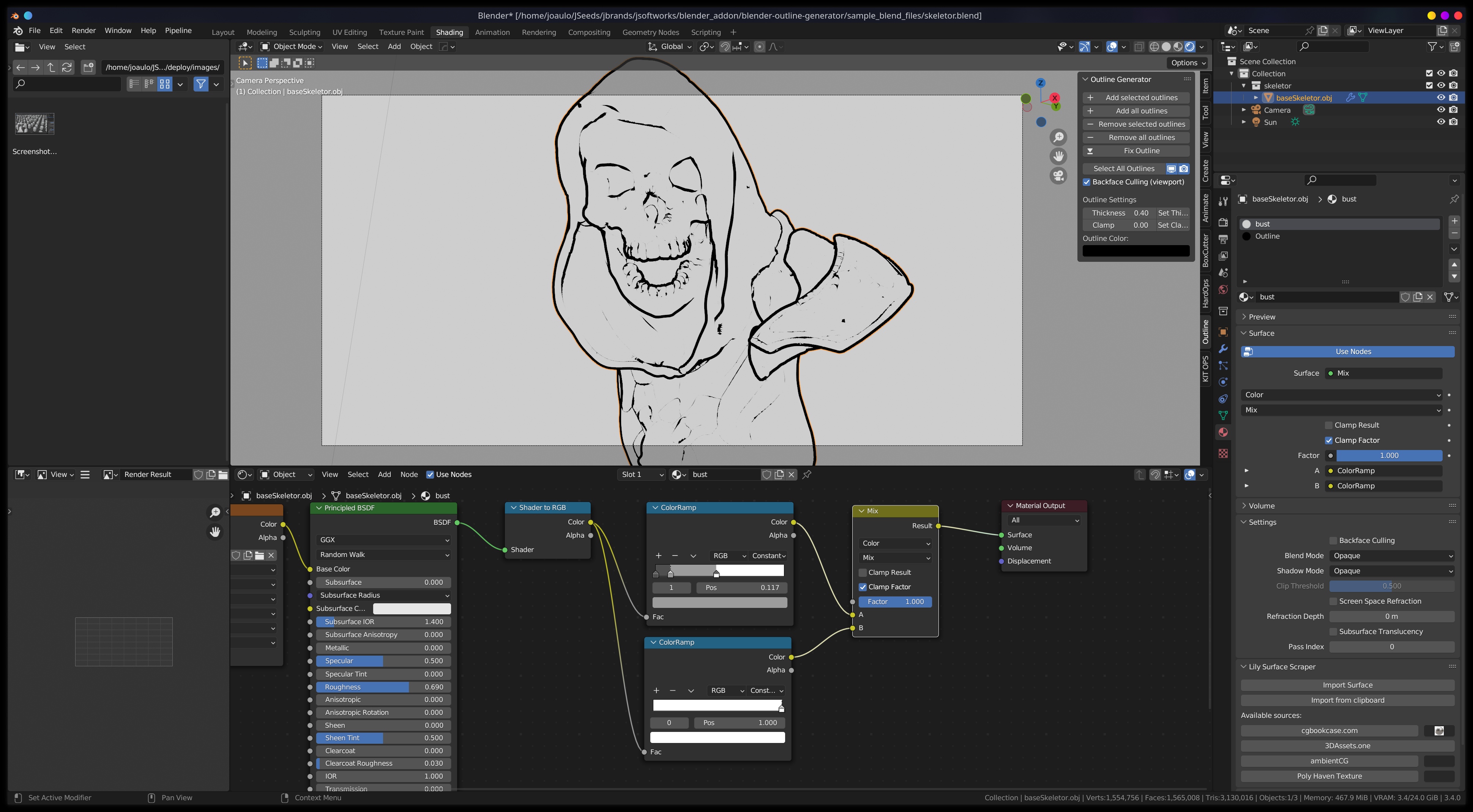Click the Select Box tool icon
The image size is (1473, 812).
coord(245,63)
